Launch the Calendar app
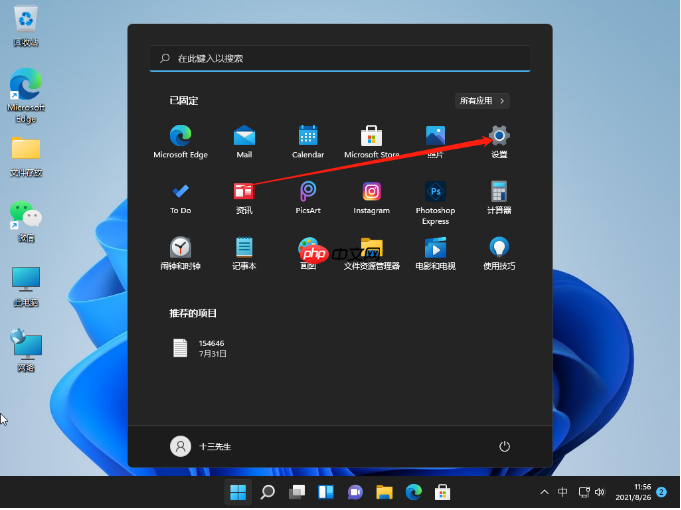Screen dimensions: 681x510 click(308, 142)
